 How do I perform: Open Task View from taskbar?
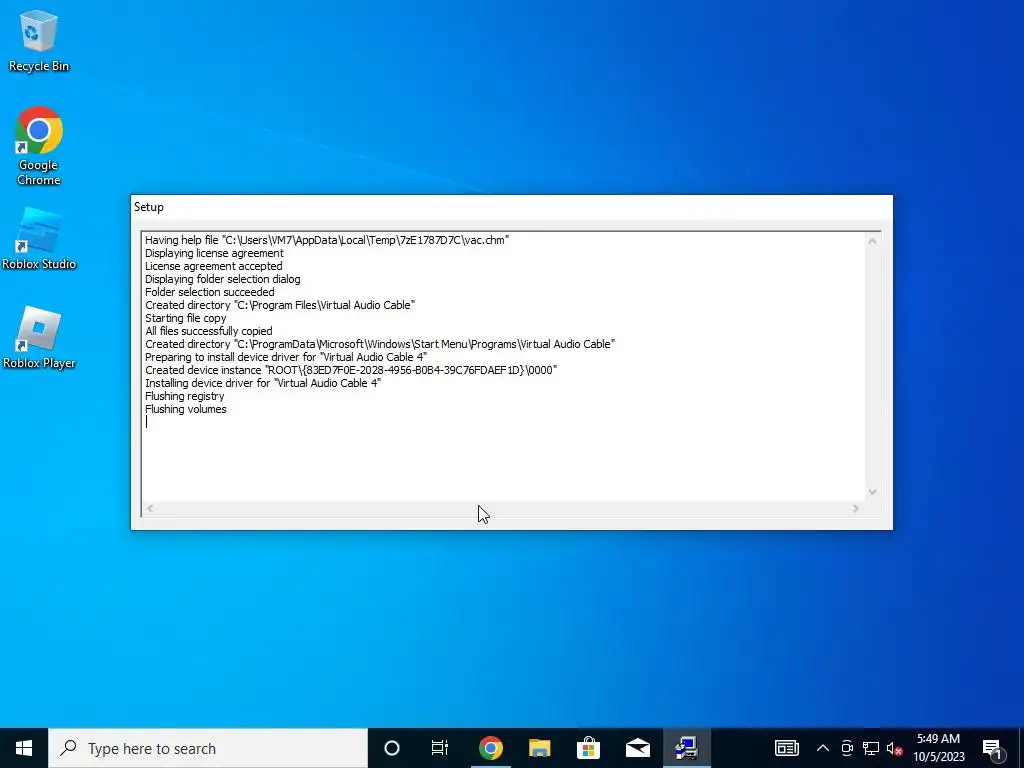pos(440,748)
